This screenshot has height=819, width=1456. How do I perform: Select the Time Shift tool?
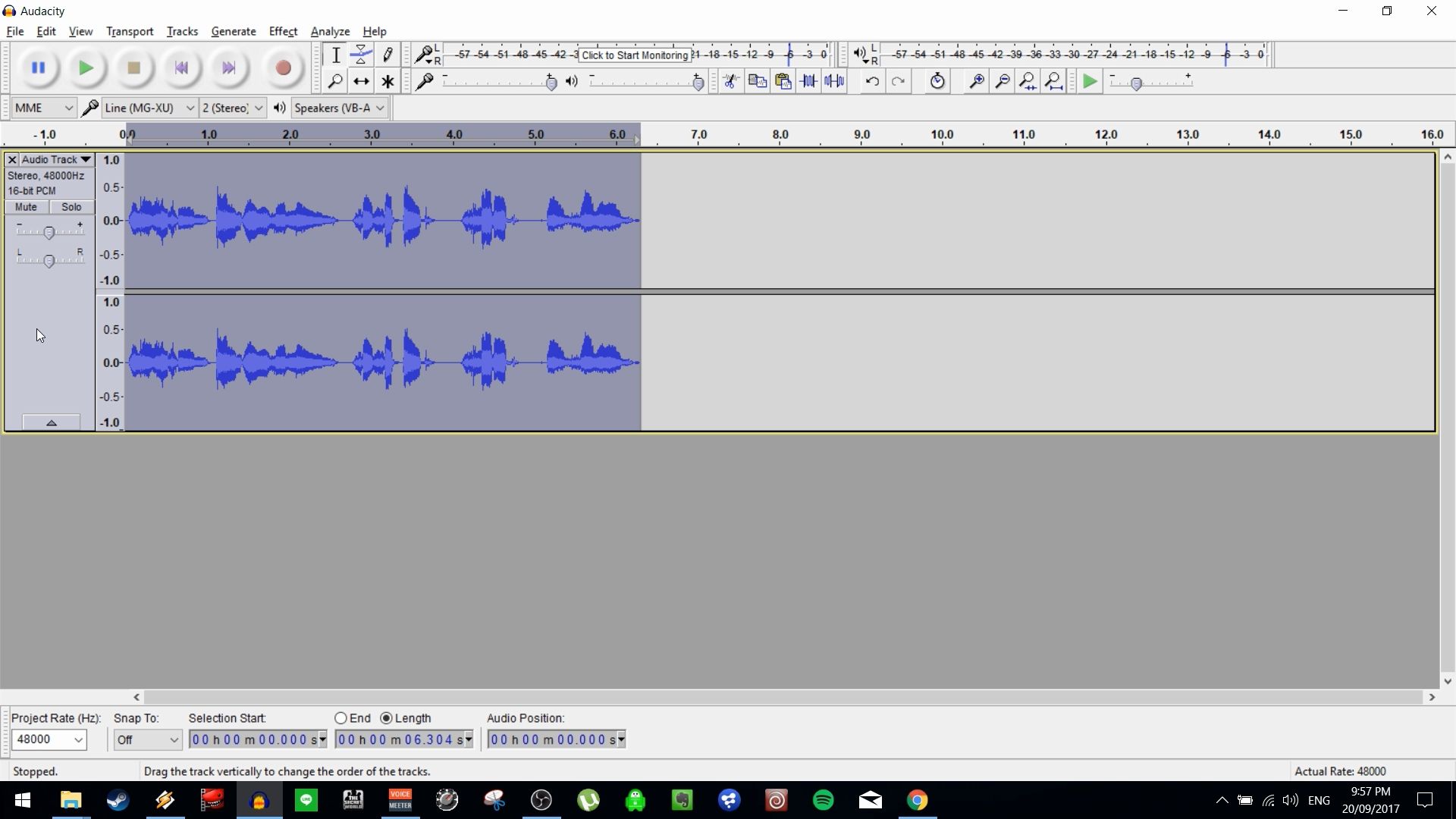pos(362,81)
